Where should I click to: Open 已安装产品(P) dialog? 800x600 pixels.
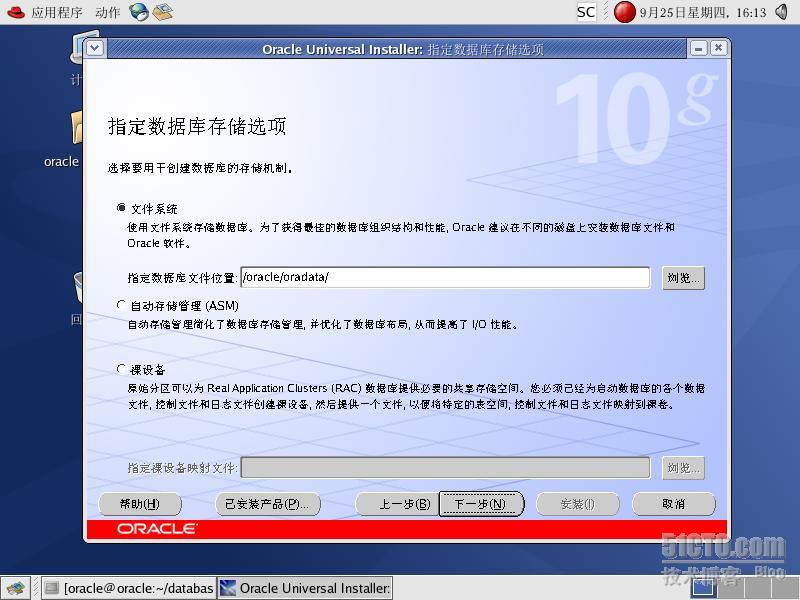[268, 504]
